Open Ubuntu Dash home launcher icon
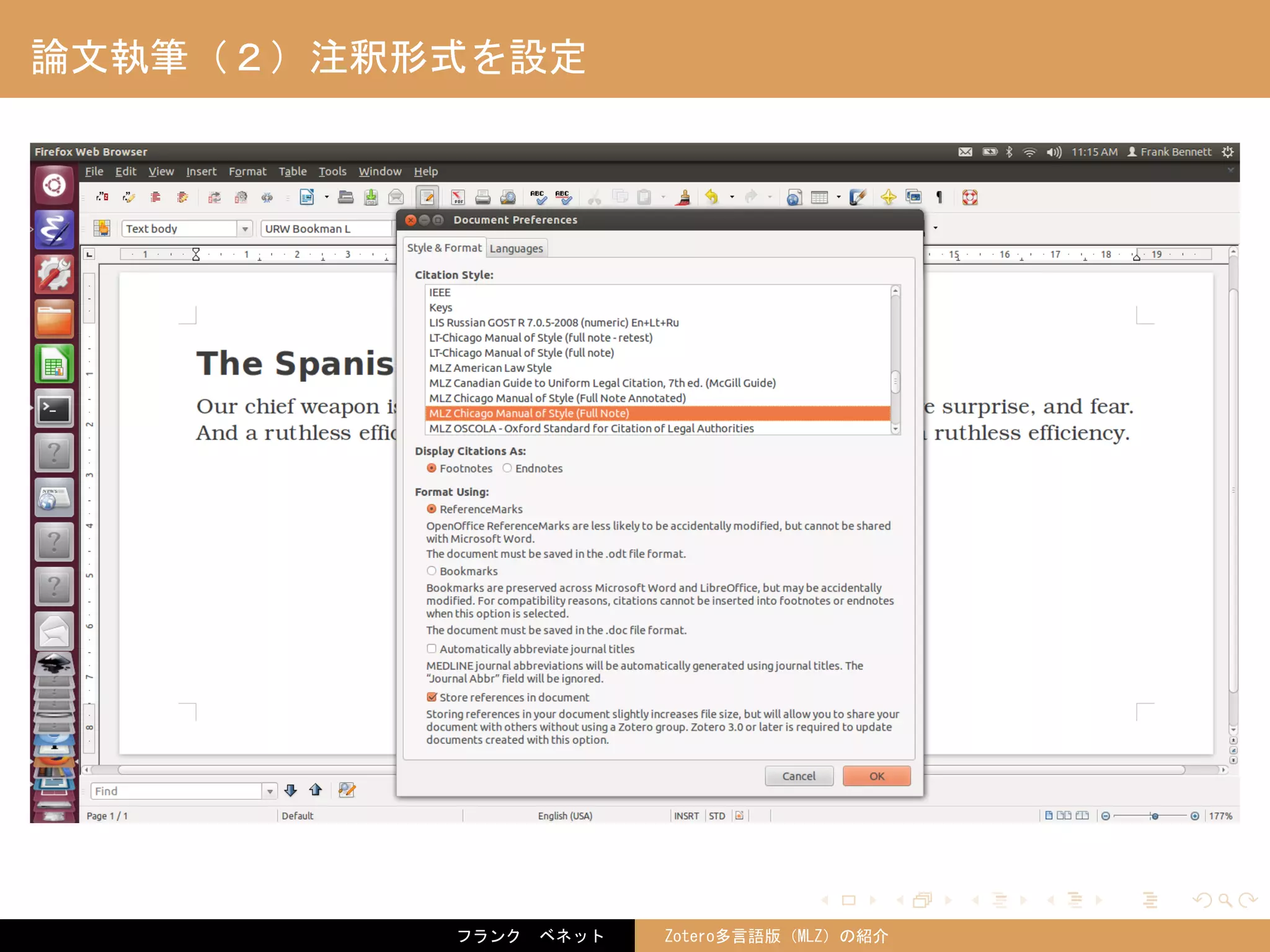This screenshot has height=952, width=1270. [x=54, y=185]
